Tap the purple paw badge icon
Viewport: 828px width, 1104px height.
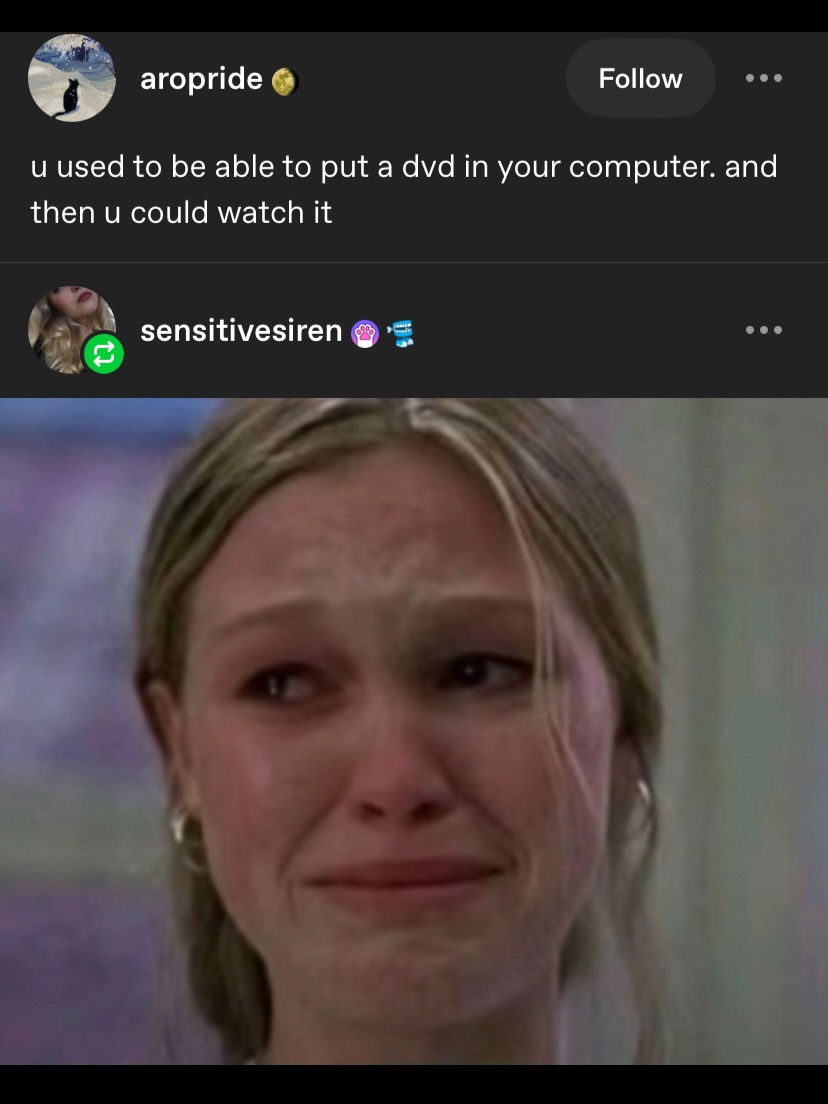[x=365, y=334]
